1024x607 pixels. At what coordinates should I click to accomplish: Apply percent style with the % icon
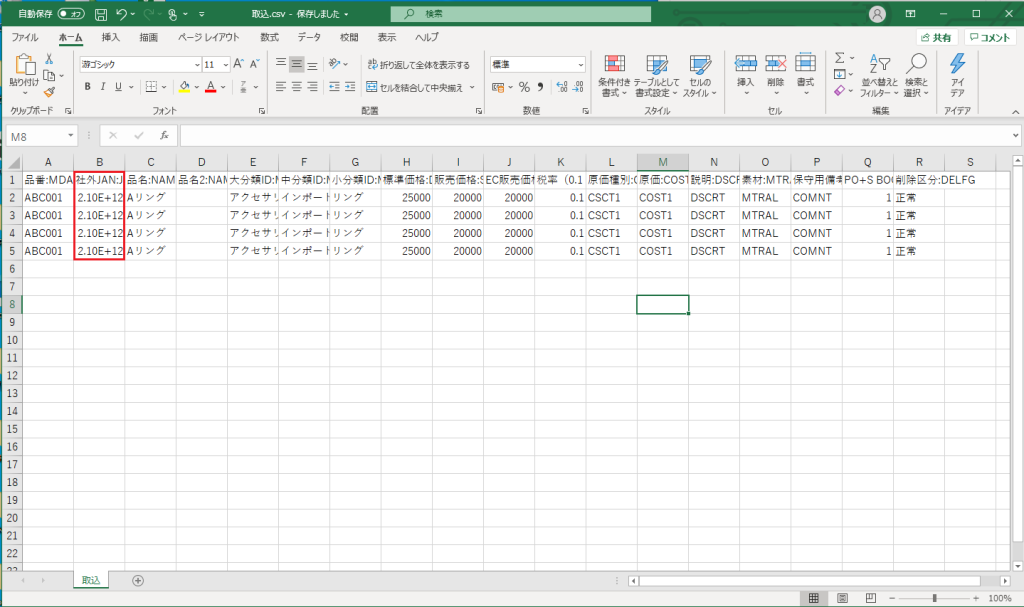(x=523, y=87)
